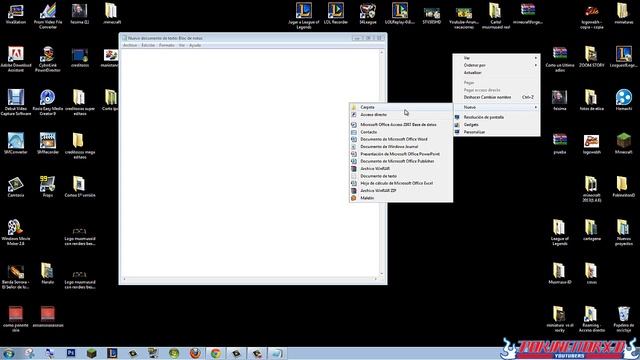Screen dimensions: 640x360
Task: Create a Microsoft Office Access database
Action: (401, 124)
